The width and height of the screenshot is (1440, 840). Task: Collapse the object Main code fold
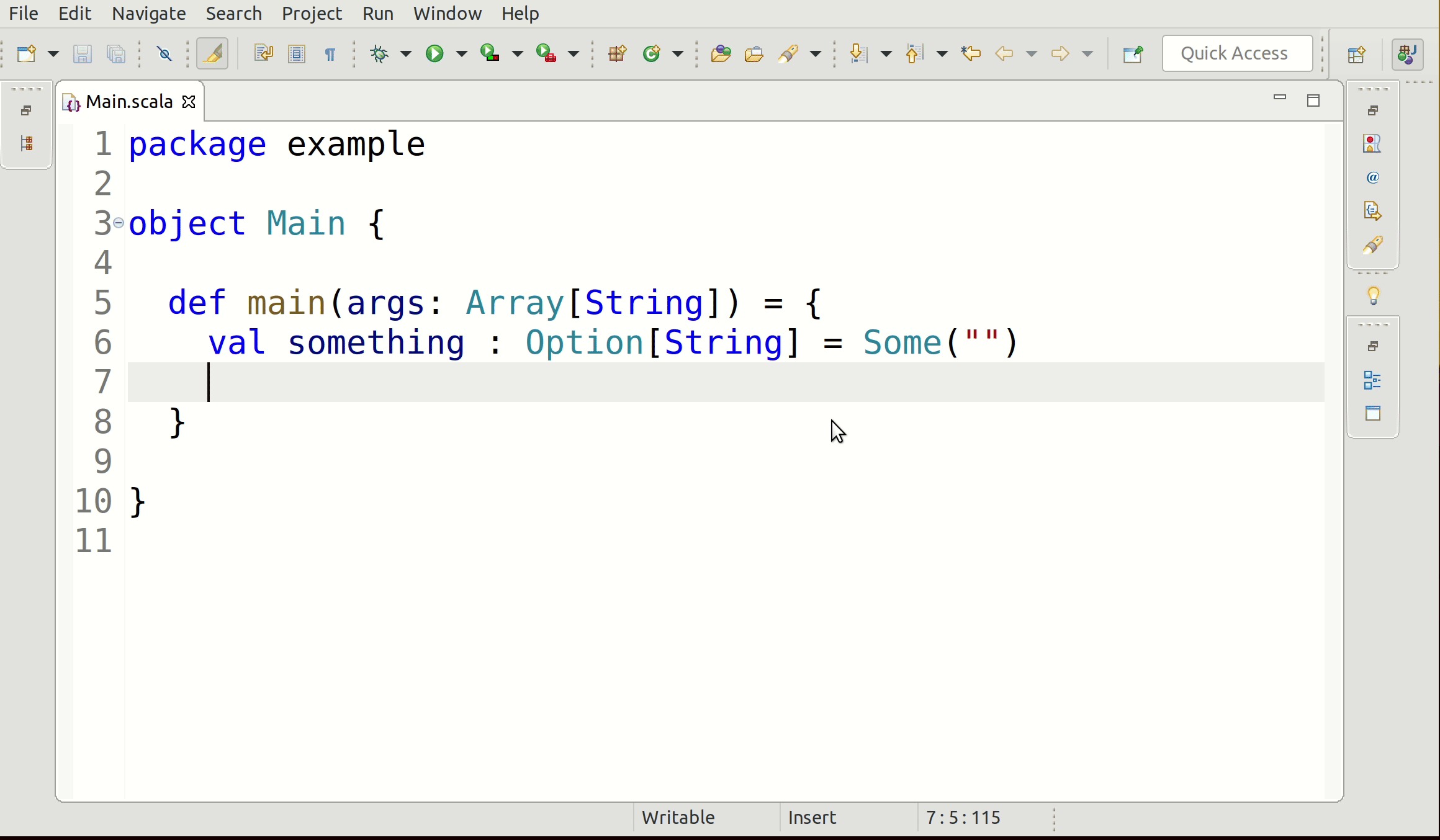tap(119, 223)
